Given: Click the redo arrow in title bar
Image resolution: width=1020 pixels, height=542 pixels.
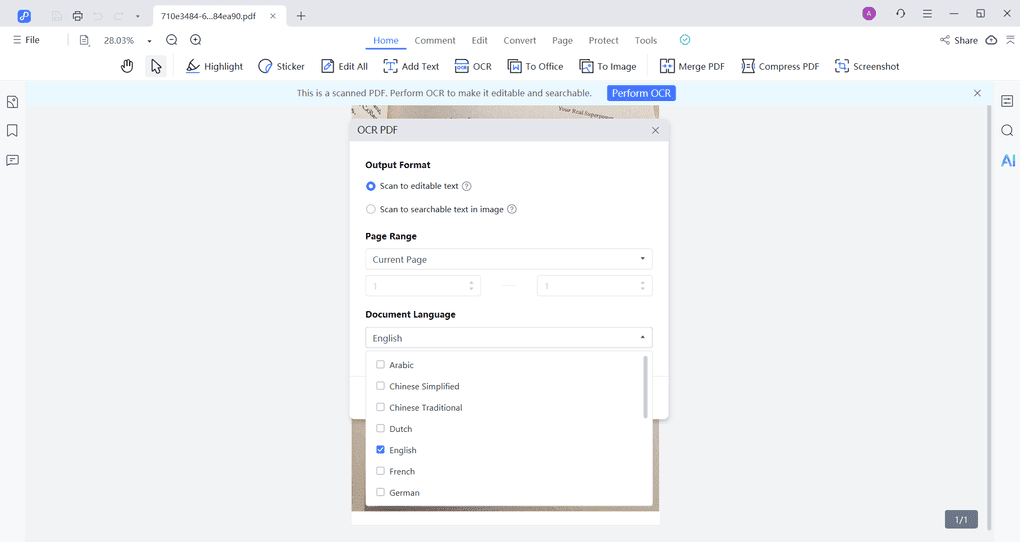Looking at the screenshot, I should point(118,16).
